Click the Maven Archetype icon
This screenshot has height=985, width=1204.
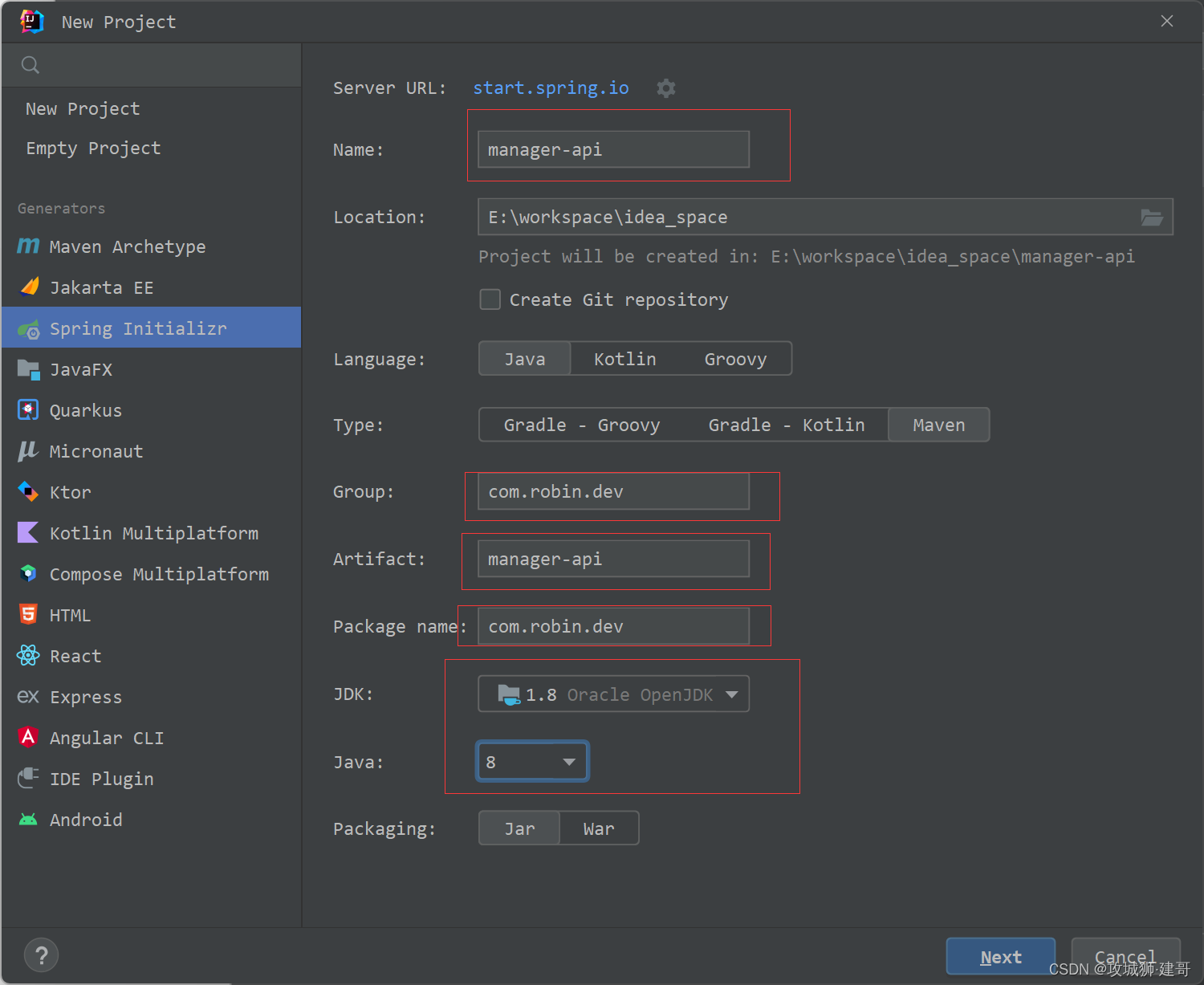28,246
